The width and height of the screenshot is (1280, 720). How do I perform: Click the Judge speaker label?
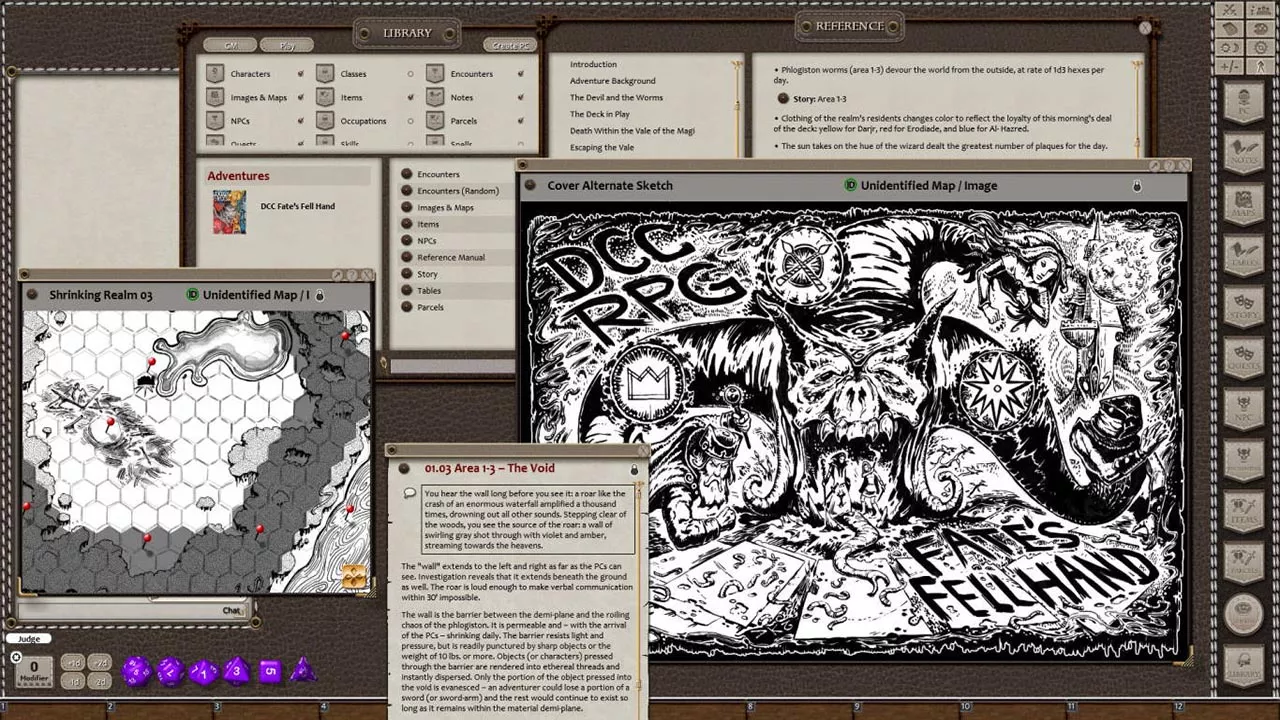click(x=29, y=639)
